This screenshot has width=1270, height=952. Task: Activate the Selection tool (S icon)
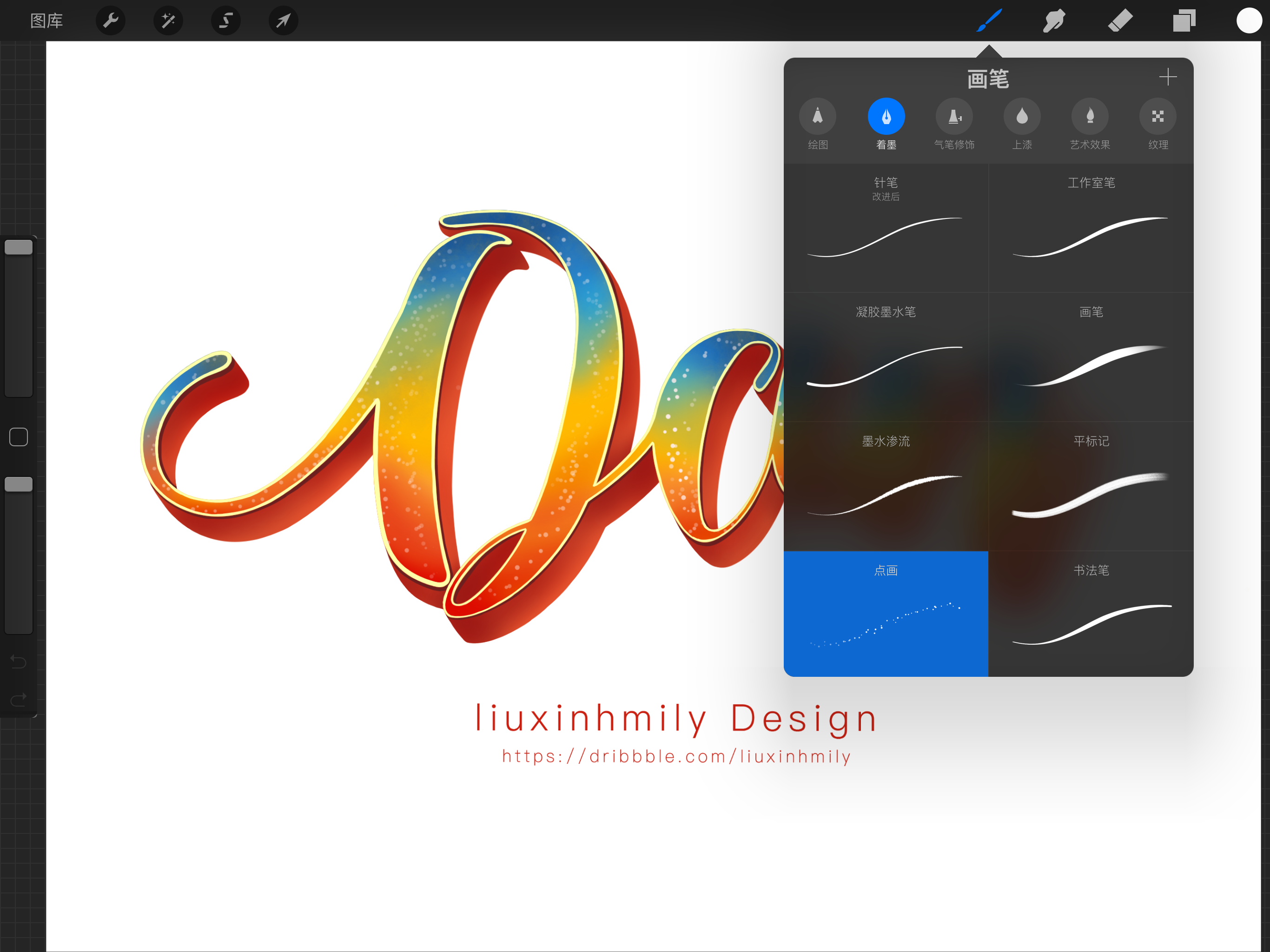(x=225, y=21)
